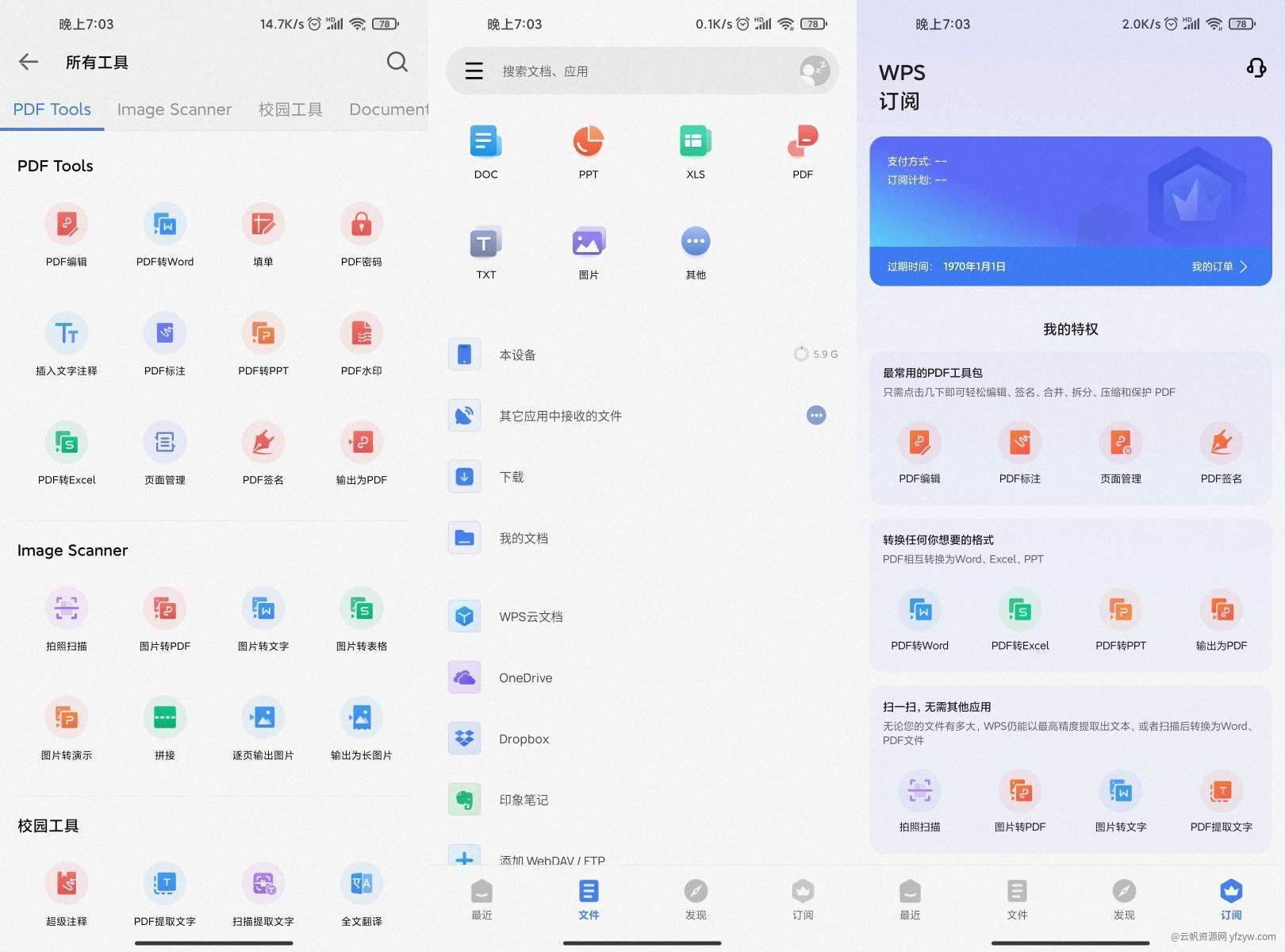Filter files by PDF type
Viewport: 1285px width, 952px height.
[803, 152]
